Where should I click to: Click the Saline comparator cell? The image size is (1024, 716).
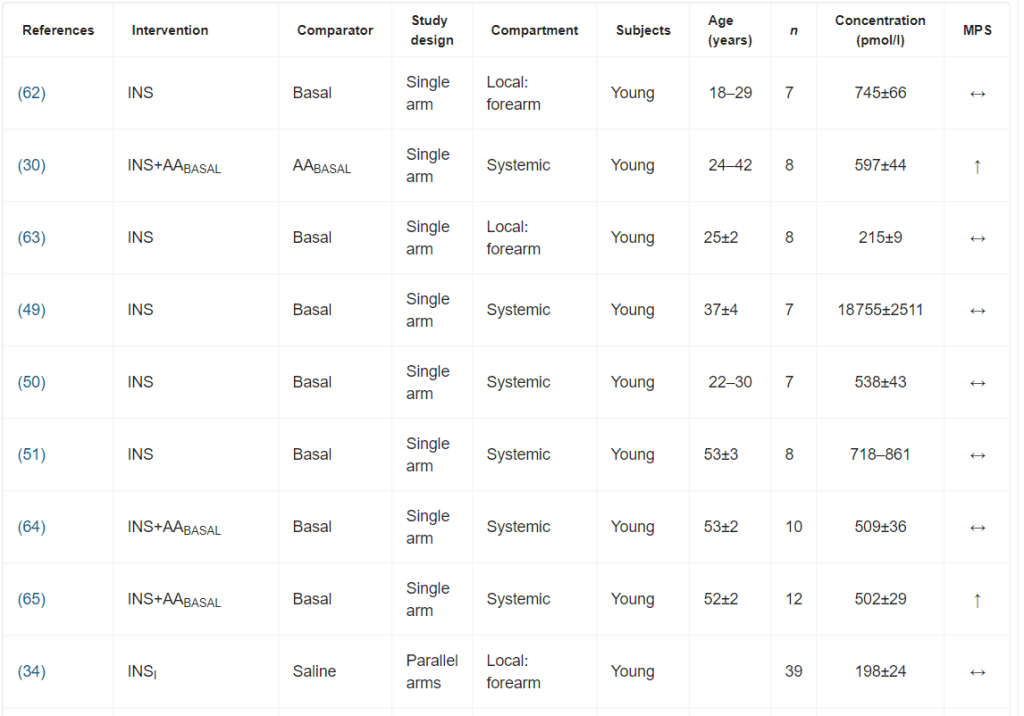314,671
